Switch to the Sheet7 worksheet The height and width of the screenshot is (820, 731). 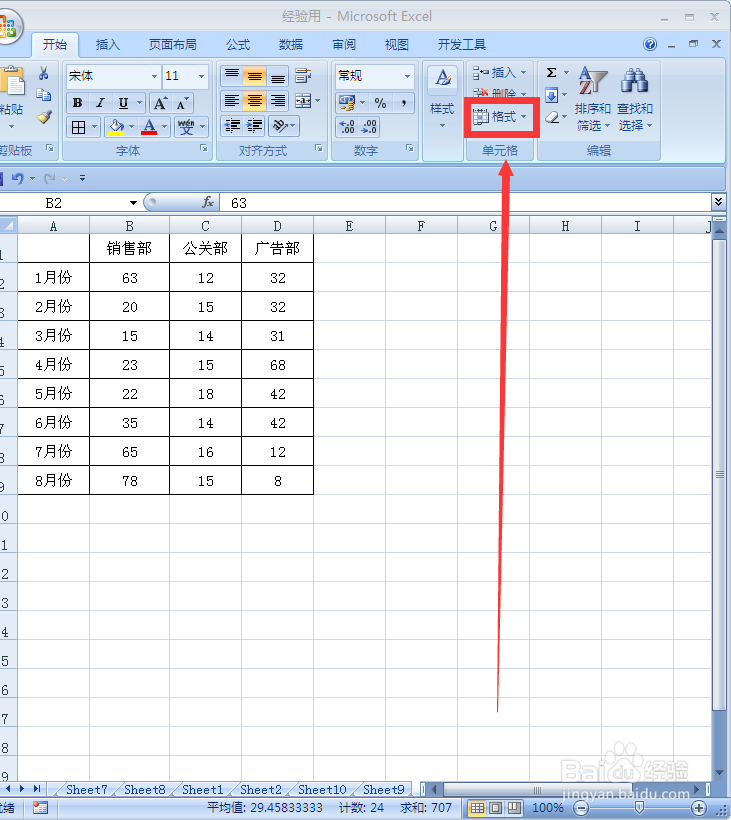point(87,790)
